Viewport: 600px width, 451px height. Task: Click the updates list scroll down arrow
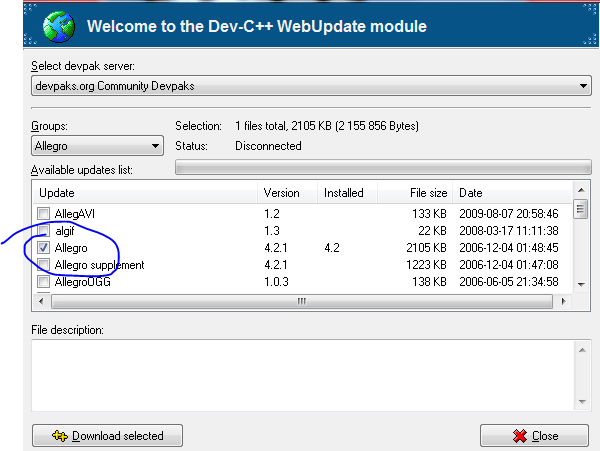click(581, 285)
